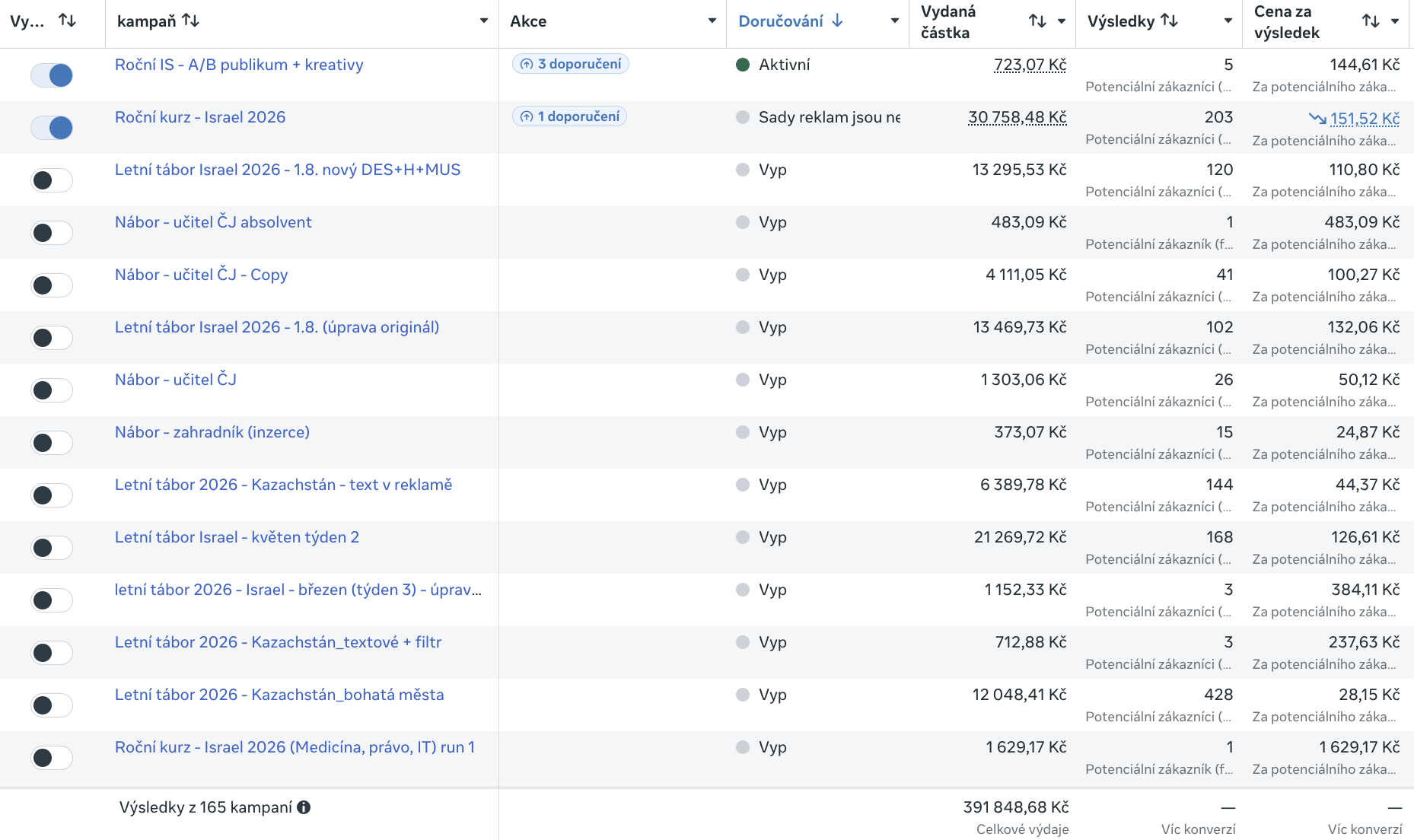This screenshot has width=1414, height=840.
Task: Open Akce column dropdown menu
Action: tap(712, 21)
